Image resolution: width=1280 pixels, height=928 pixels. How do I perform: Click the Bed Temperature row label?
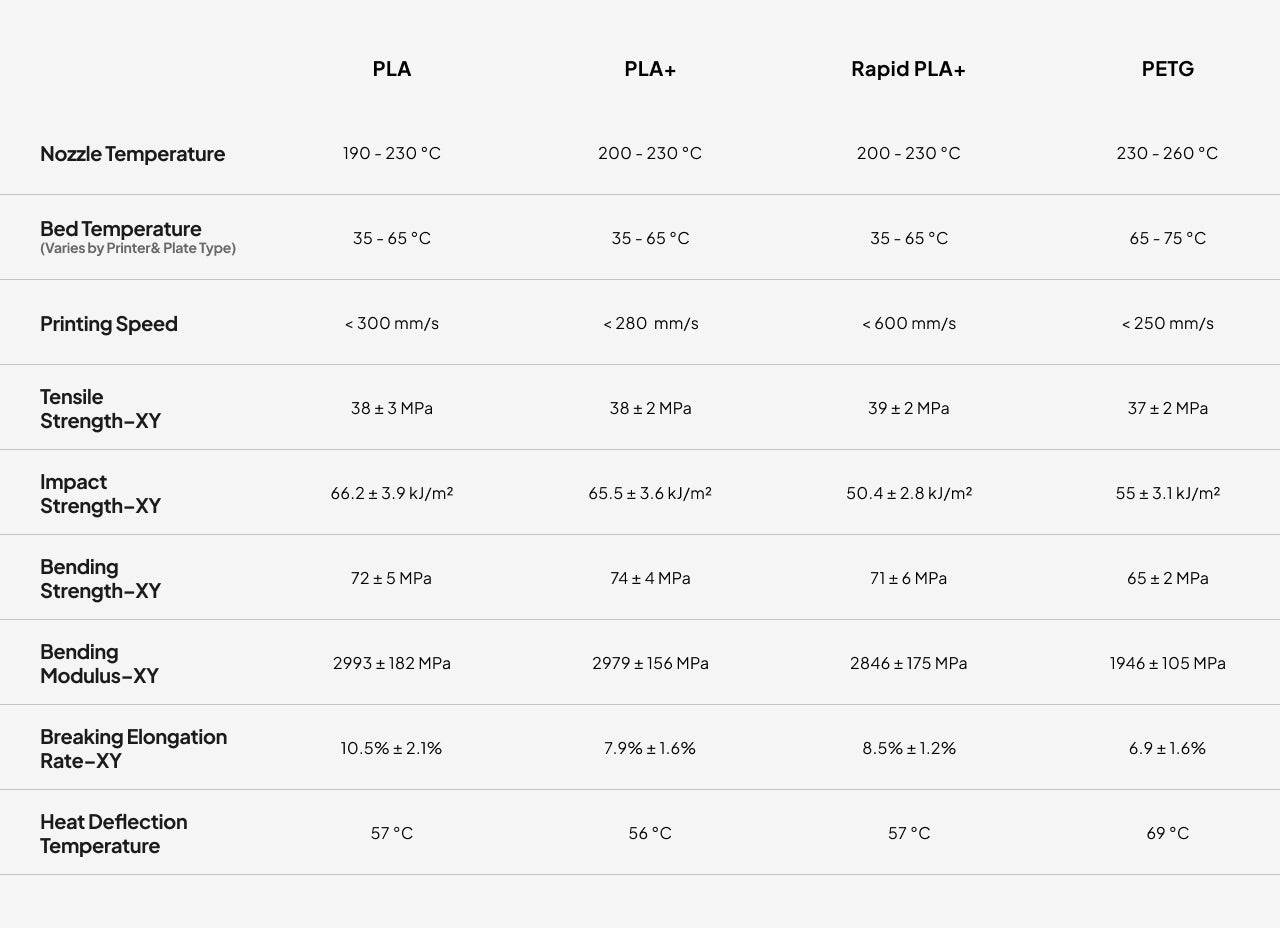tap(121, 229)
